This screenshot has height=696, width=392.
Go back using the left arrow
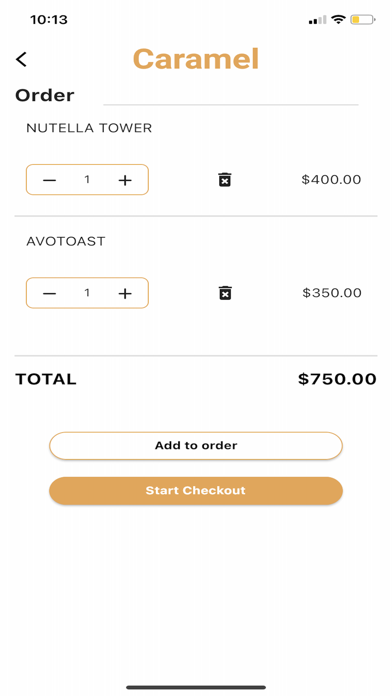(x=21, y=59)
